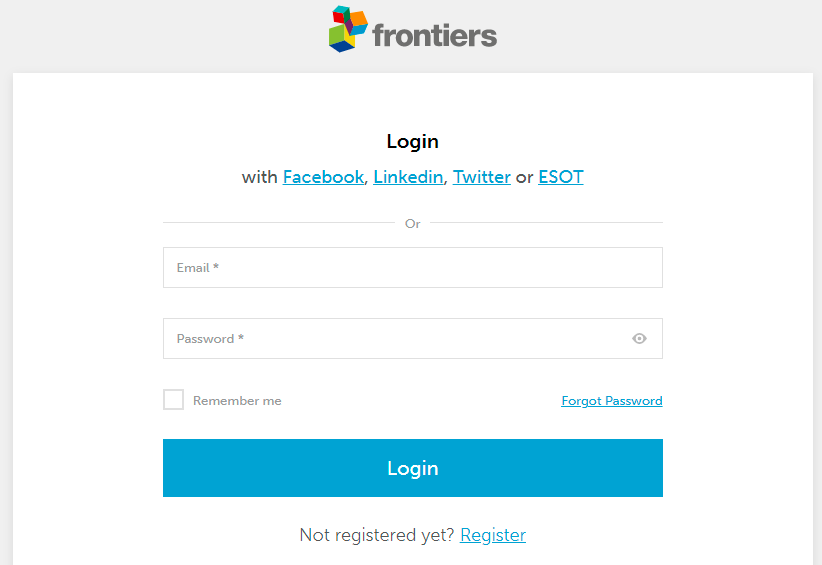Click the 'Not registered yet?' text

tap(377, 535)
